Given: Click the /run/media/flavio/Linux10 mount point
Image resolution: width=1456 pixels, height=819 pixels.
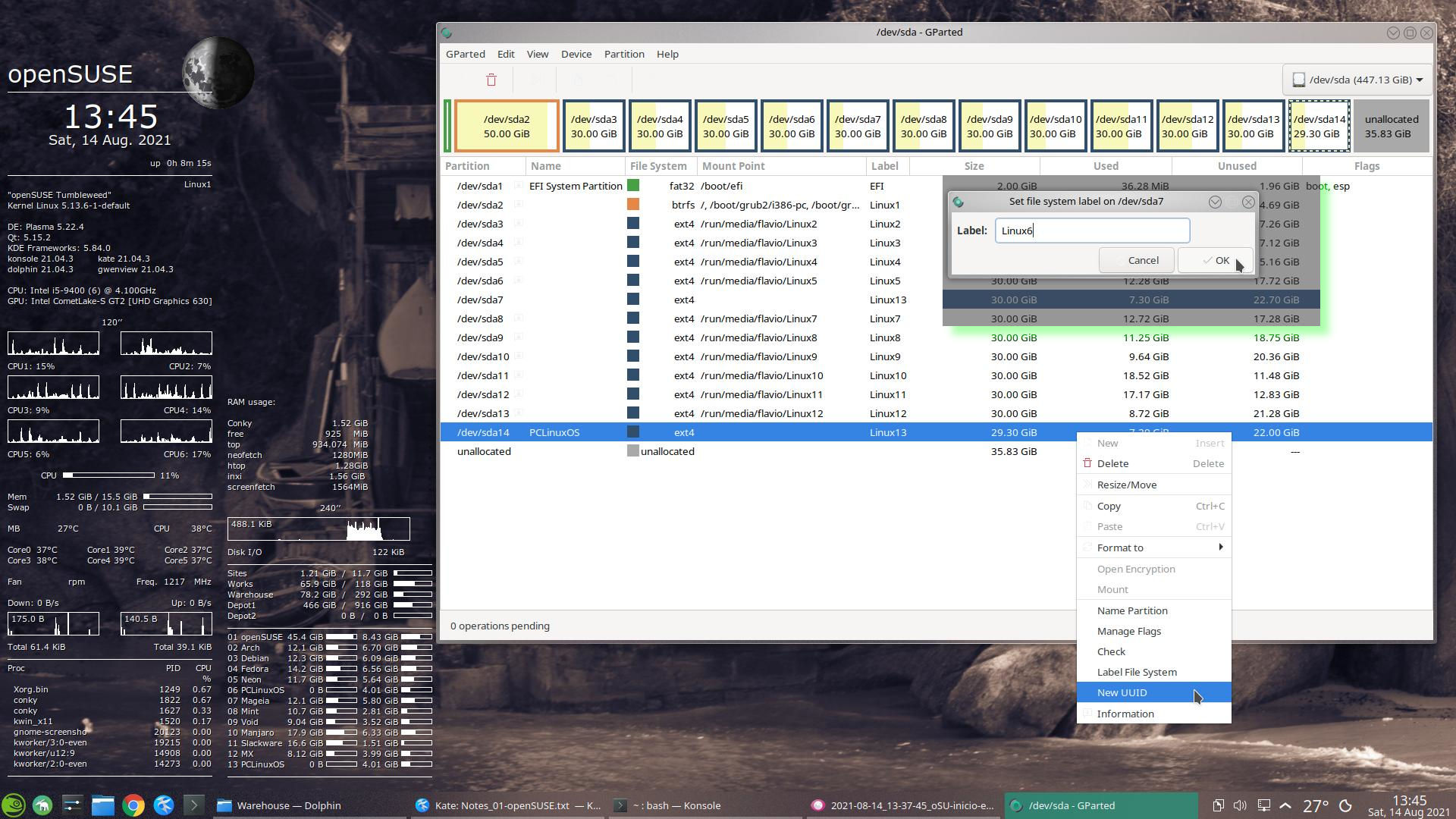Looking at the screenshot, I should tap(761, 375).
